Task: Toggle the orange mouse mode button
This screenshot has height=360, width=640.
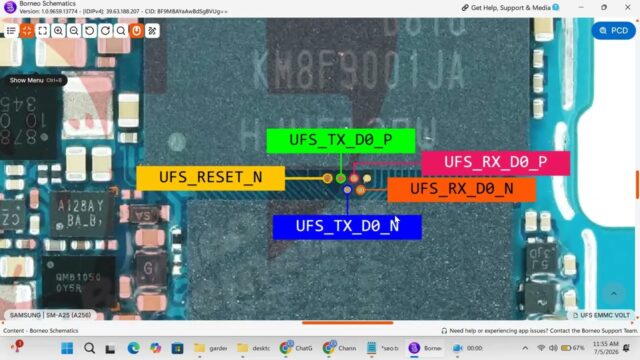Action: [137, 31]
